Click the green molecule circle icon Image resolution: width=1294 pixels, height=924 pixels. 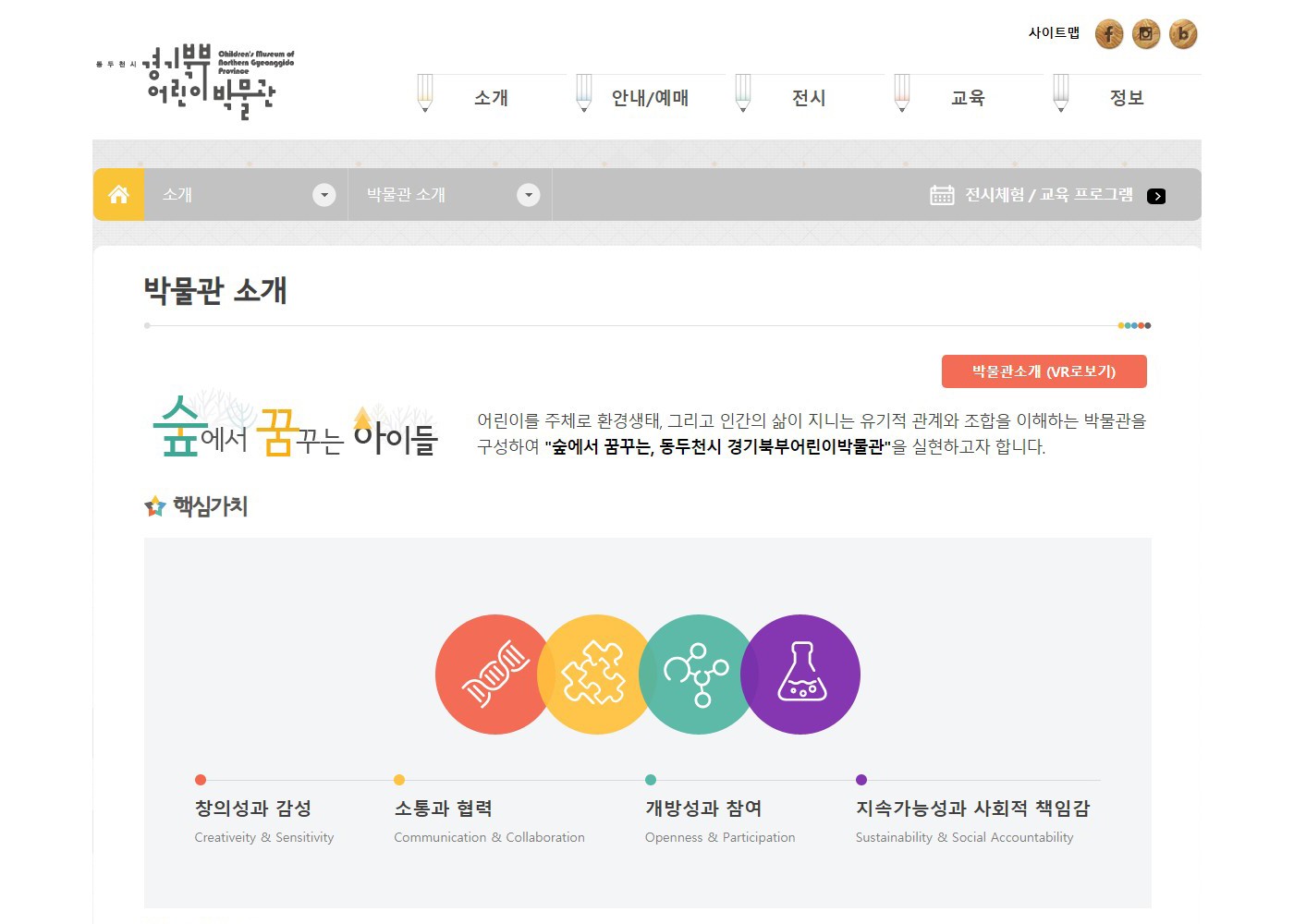coord(698,675)
